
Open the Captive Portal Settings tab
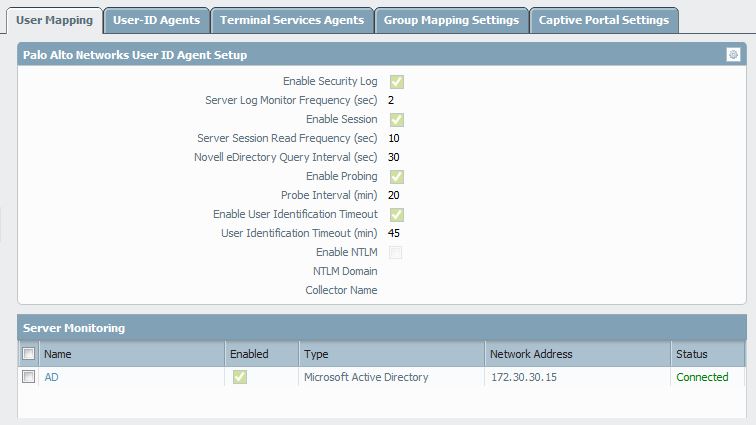click(603, 20)
